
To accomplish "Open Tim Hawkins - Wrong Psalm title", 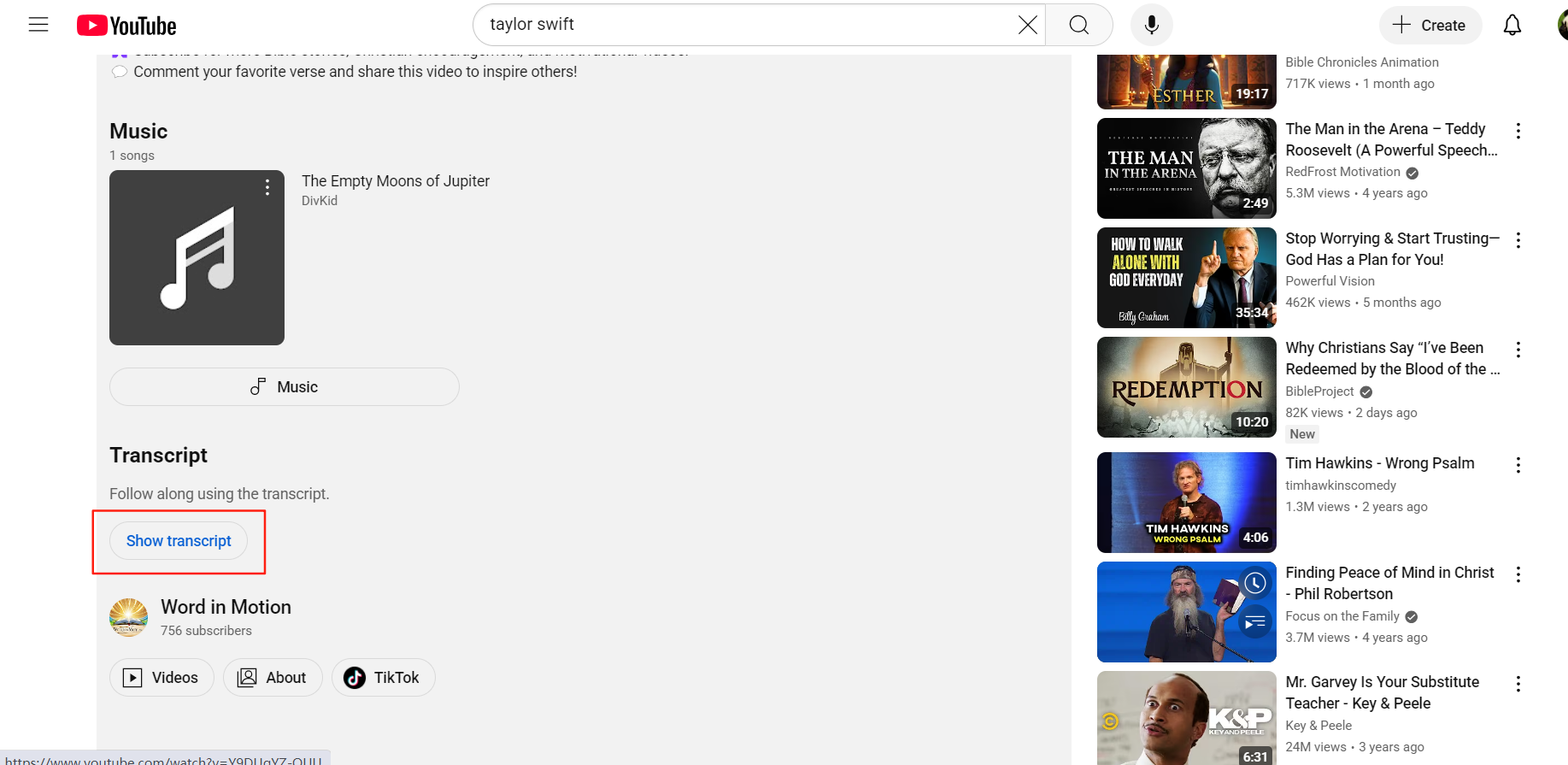I will tap(1380, 463).
